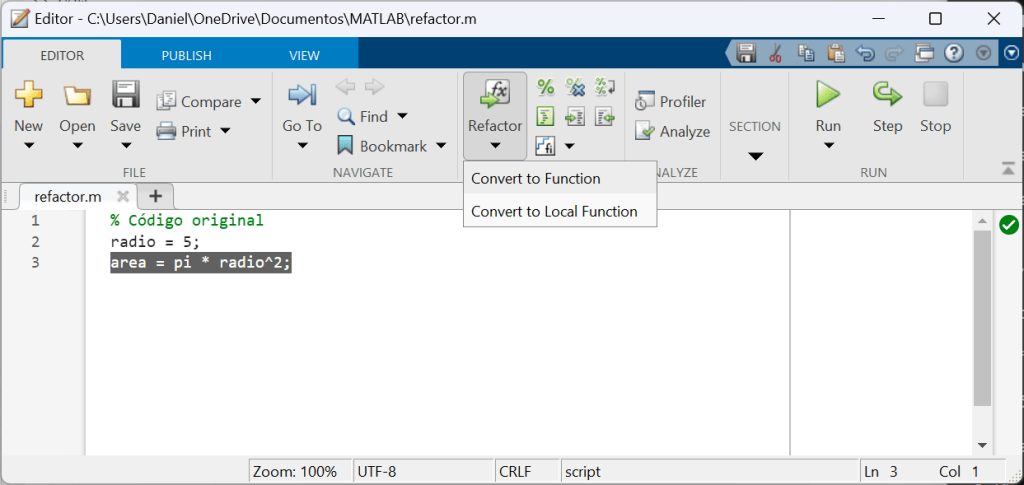
Task: Select Convert to Function menu item
Action: click(536, 179)
